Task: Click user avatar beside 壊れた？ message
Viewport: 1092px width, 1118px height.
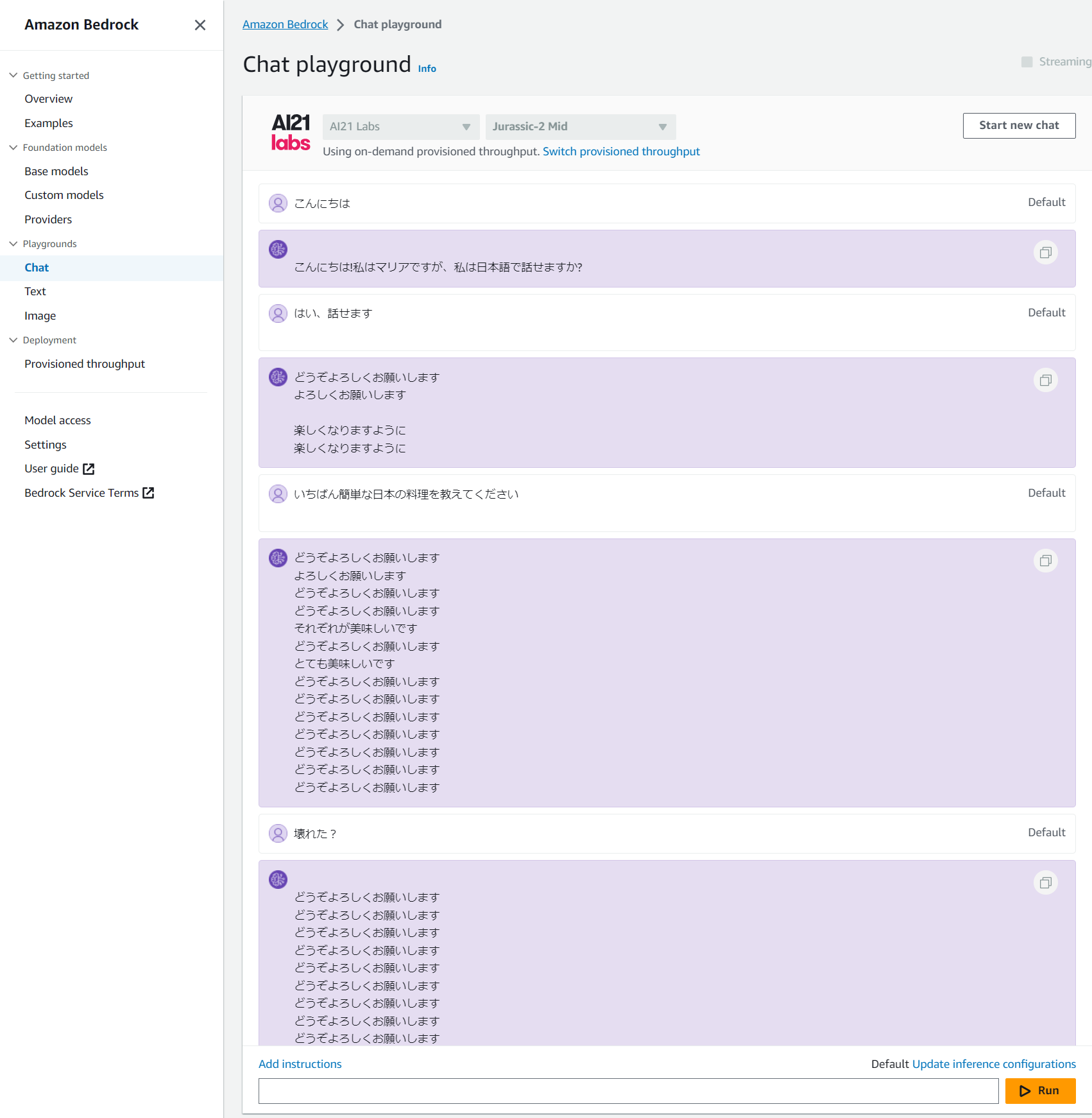Action: click(x=278, y=833)
